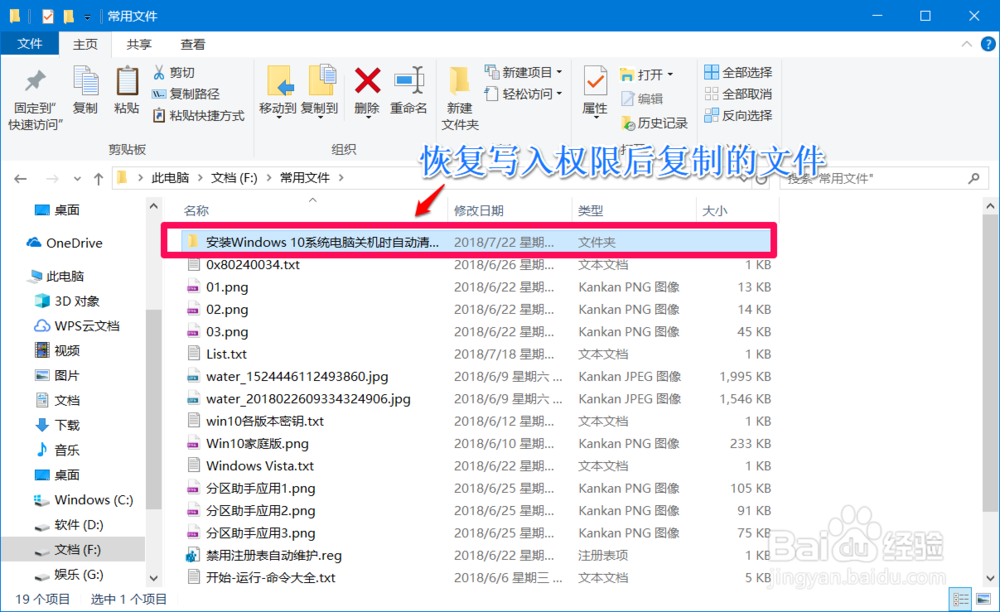Select OneDrive in navigation pane

point(64,243)
